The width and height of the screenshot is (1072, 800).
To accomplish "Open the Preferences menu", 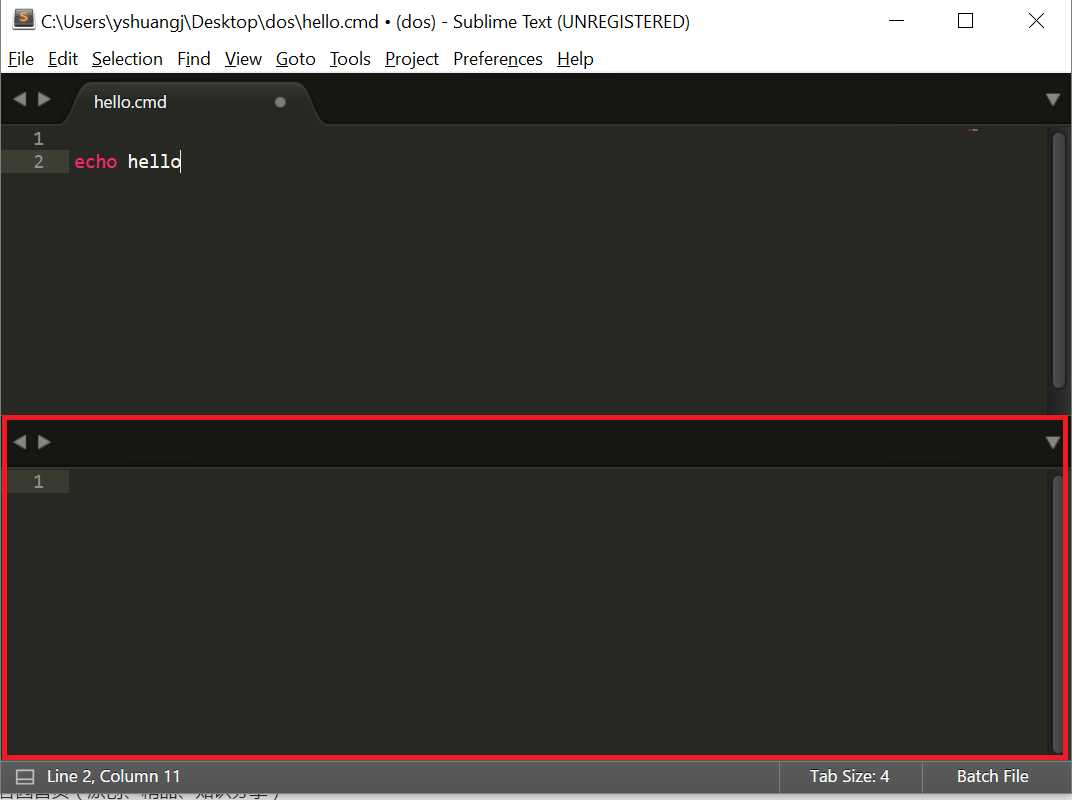I will [x=498, y=59].
